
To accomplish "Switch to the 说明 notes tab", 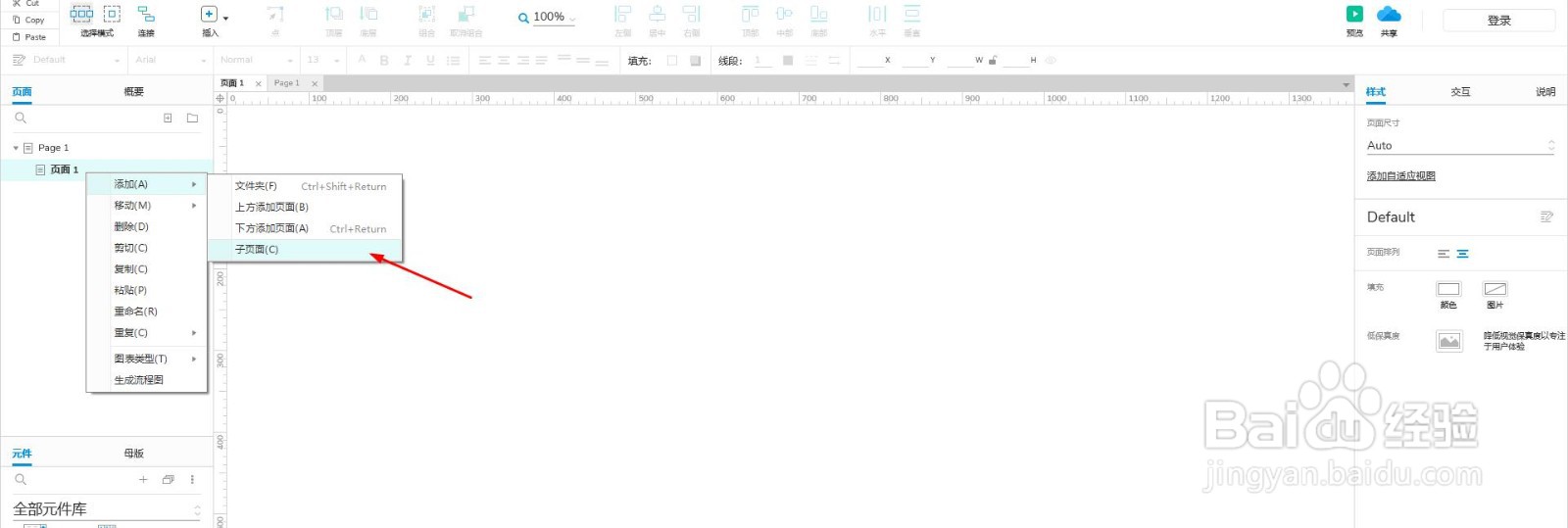I will click(1544, 91).
